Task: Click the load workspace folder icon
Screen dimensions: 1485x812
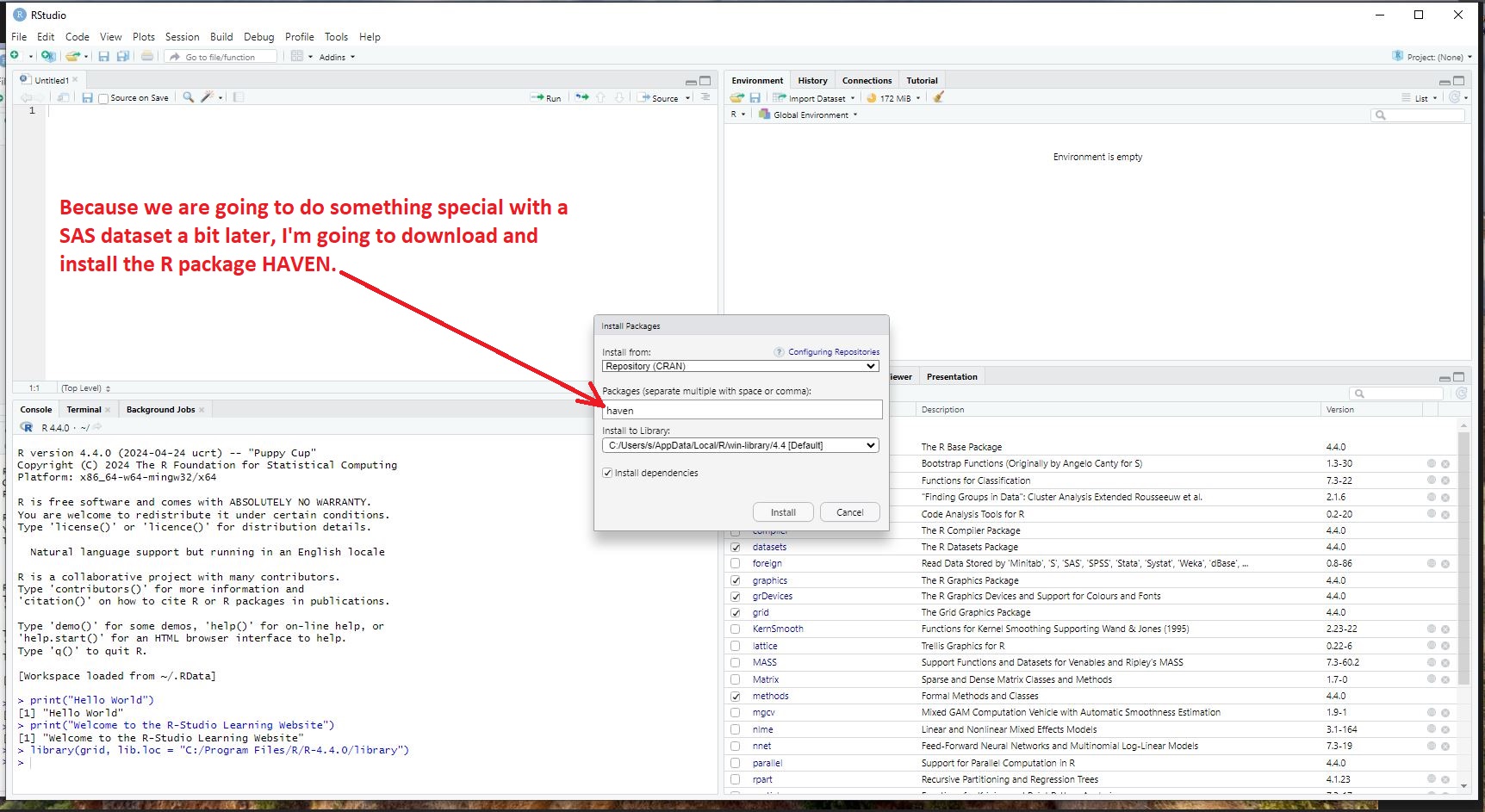Action: [x=736, y=98]
